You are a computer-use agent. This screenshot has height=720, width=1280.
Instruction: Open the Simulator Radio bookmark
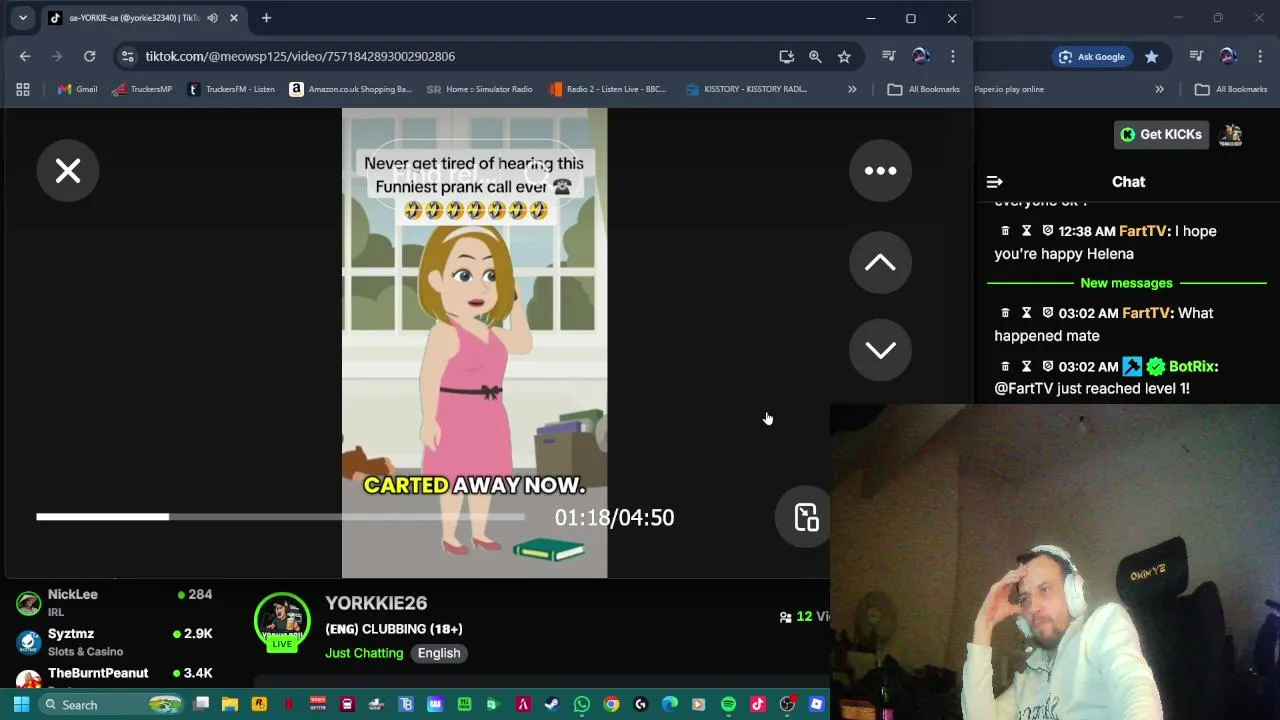(x=480, y=89)
